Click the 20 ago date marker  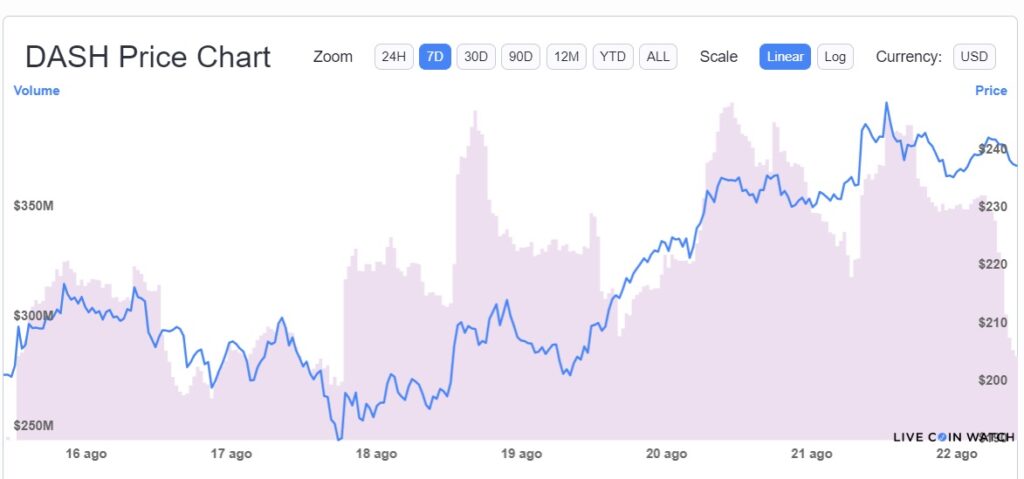(x=667, y=454)
